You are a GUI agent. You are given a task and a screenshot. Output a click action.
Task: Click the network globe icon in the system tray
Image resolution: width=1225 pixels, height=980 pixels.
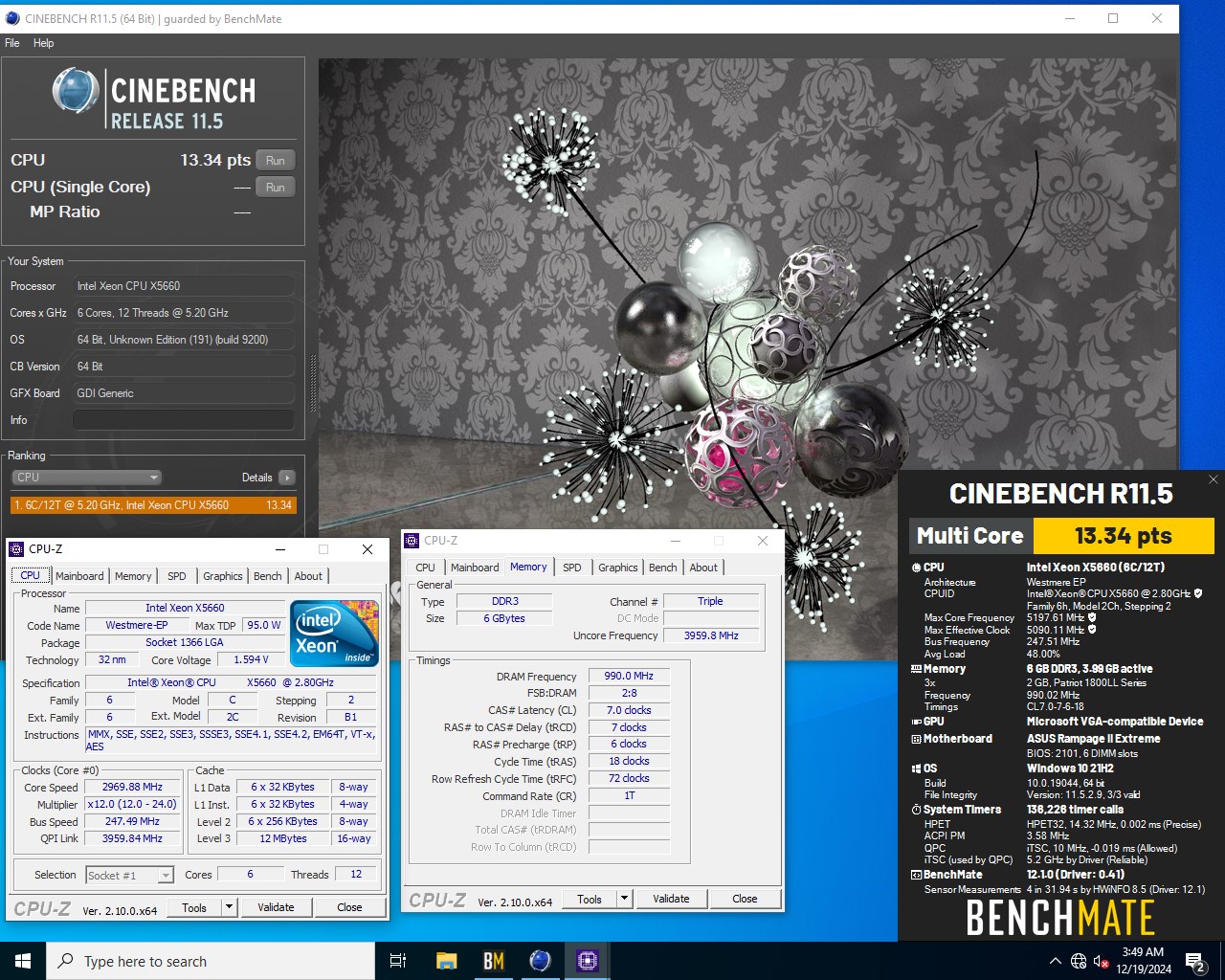tap(1079, 961)
